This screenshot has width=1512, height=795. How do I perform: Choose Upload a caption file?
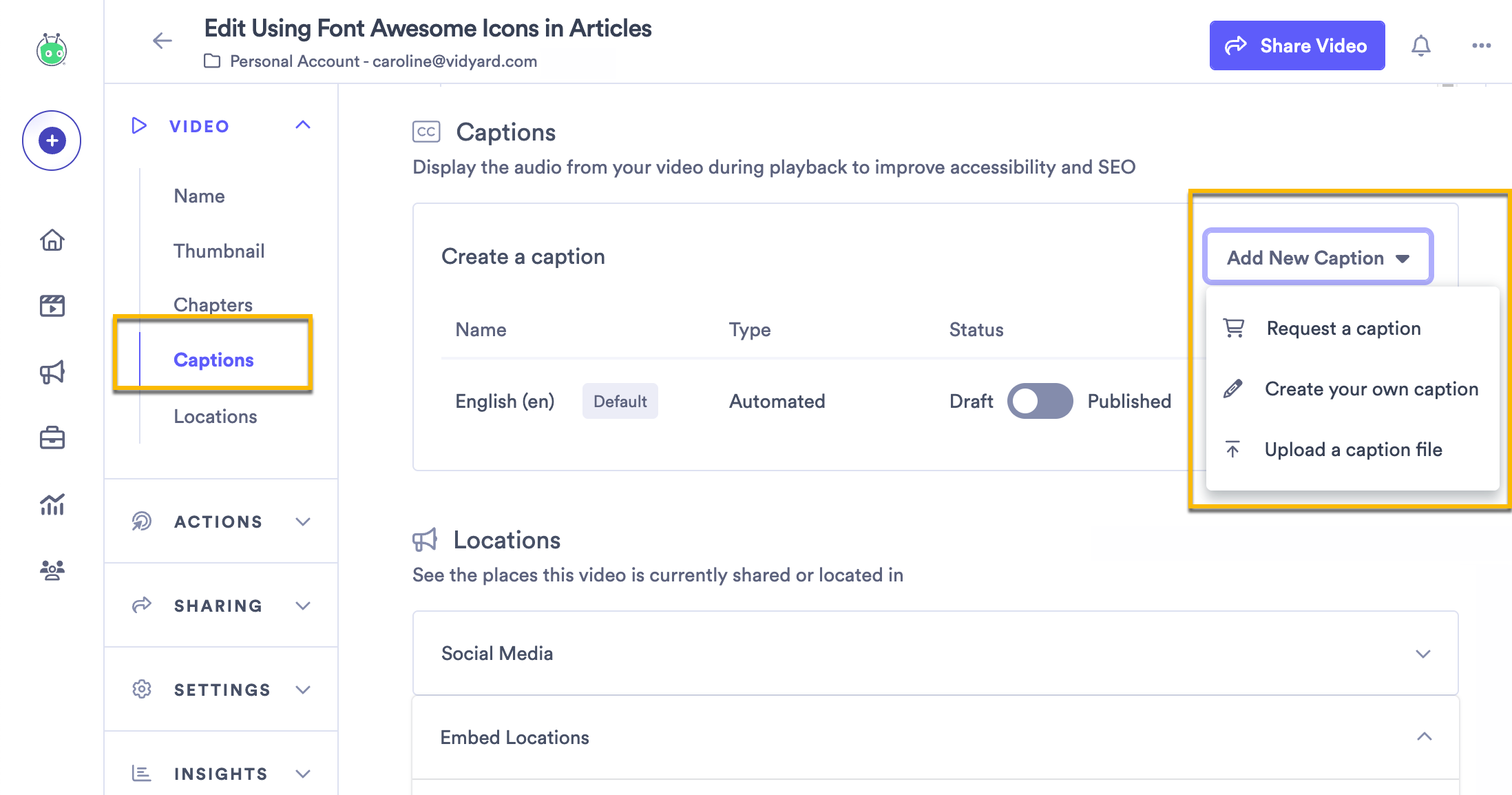1352,450
